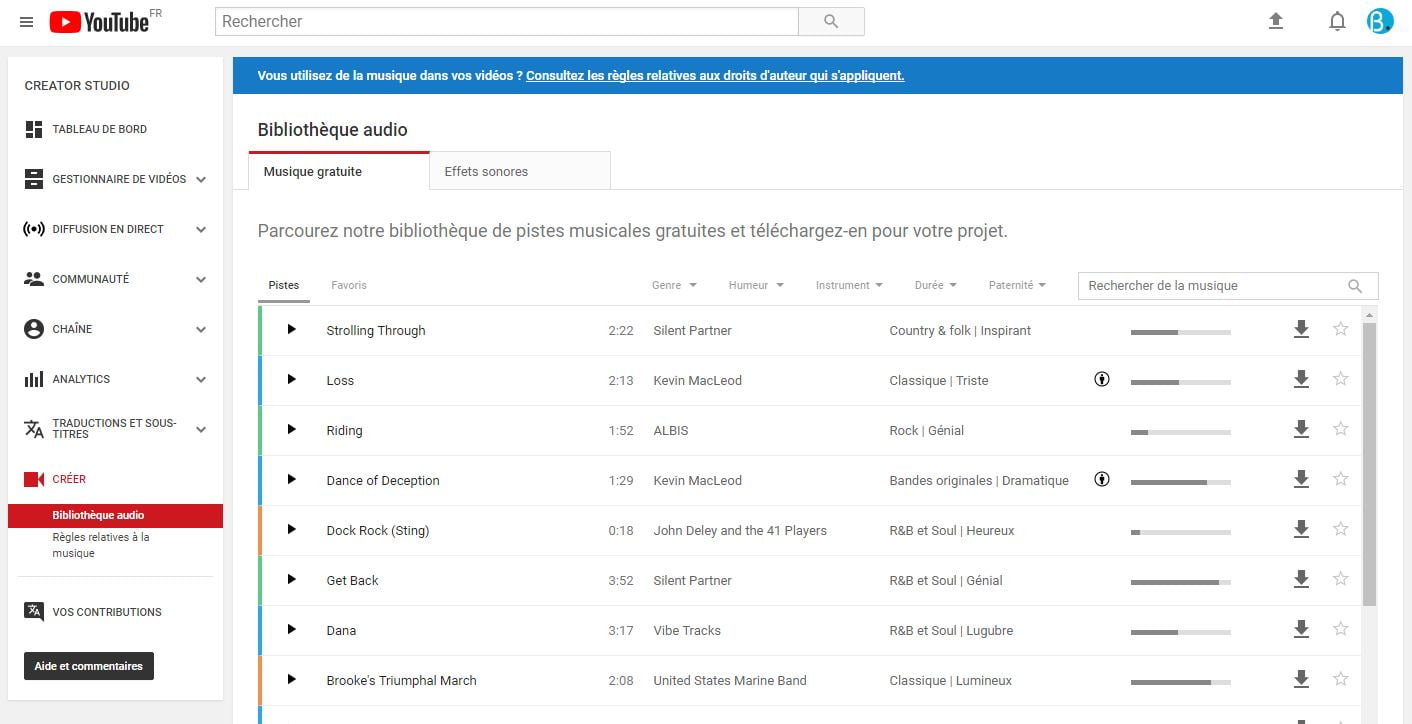Open the Paternité filter dropdown

tap(1017, 285)
